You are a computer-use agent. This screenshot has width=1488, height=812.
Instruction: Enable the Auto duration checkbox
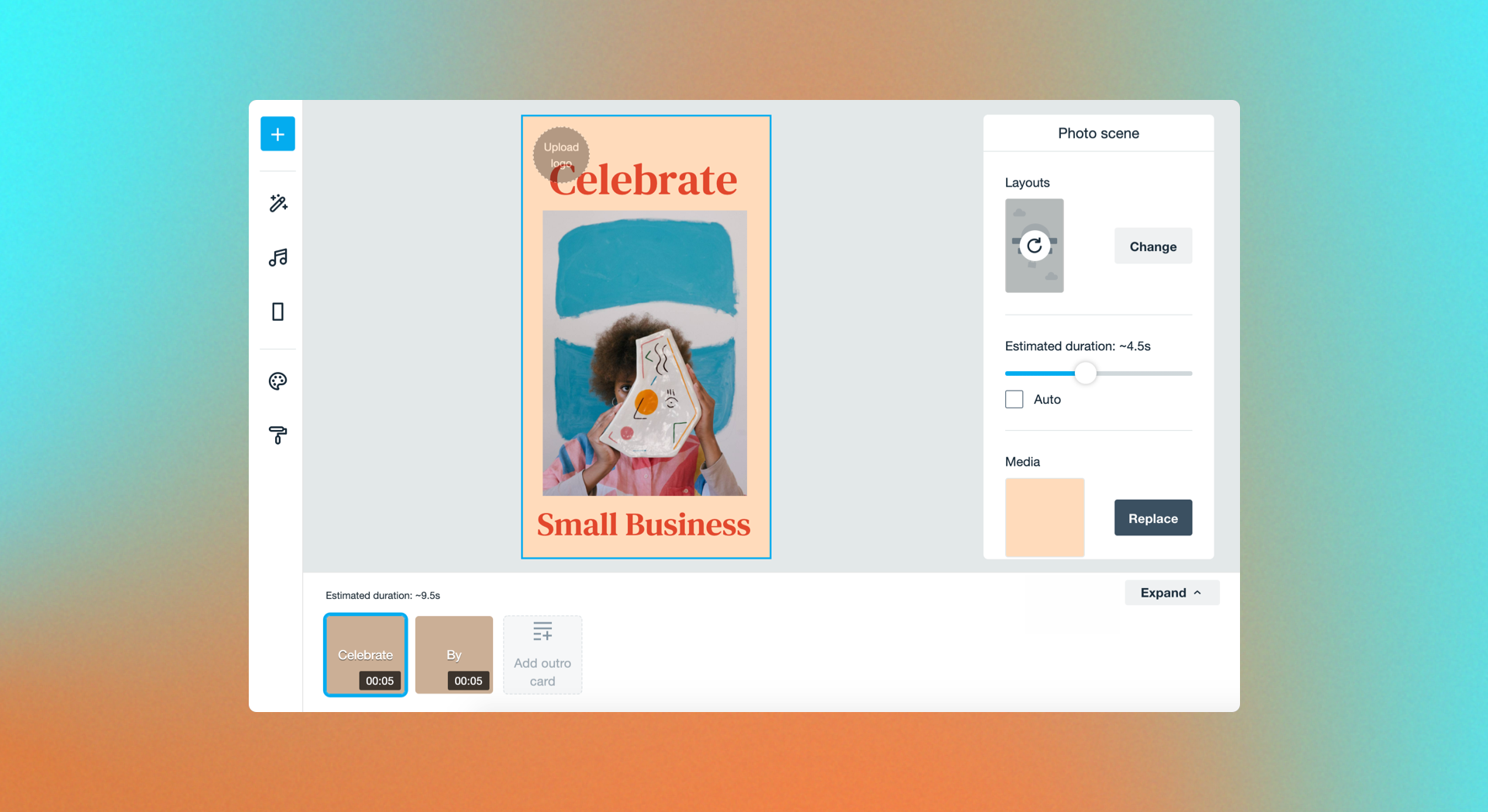click(x=1014, y=399)
